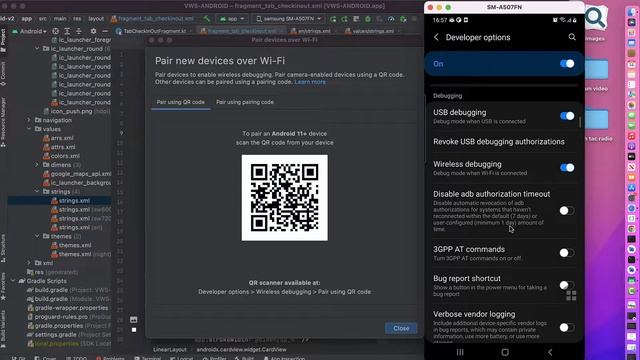
Task: Click the layout breadcrumb in navigation bar
Action: click(x=96, y=19)
